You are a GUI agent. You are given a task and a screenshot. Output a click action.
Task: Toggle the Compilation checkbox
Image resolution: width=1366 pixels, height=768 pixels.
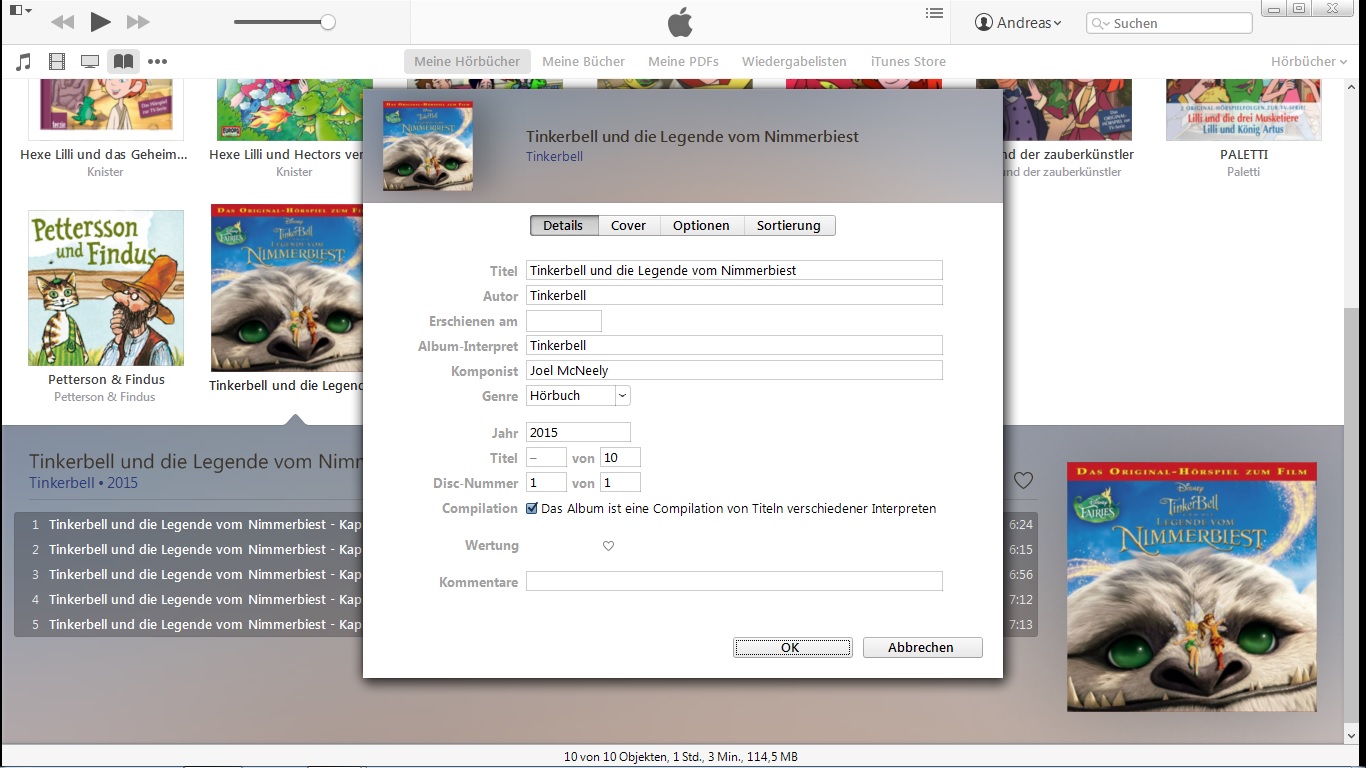pyautogui.click(x=532, y=508)
